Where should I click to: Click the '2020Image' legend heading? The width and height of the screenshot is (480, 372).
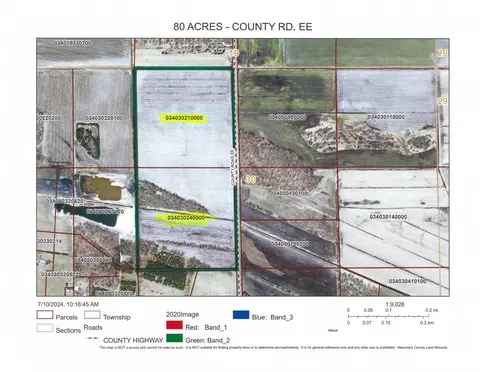tap(182, 314)
